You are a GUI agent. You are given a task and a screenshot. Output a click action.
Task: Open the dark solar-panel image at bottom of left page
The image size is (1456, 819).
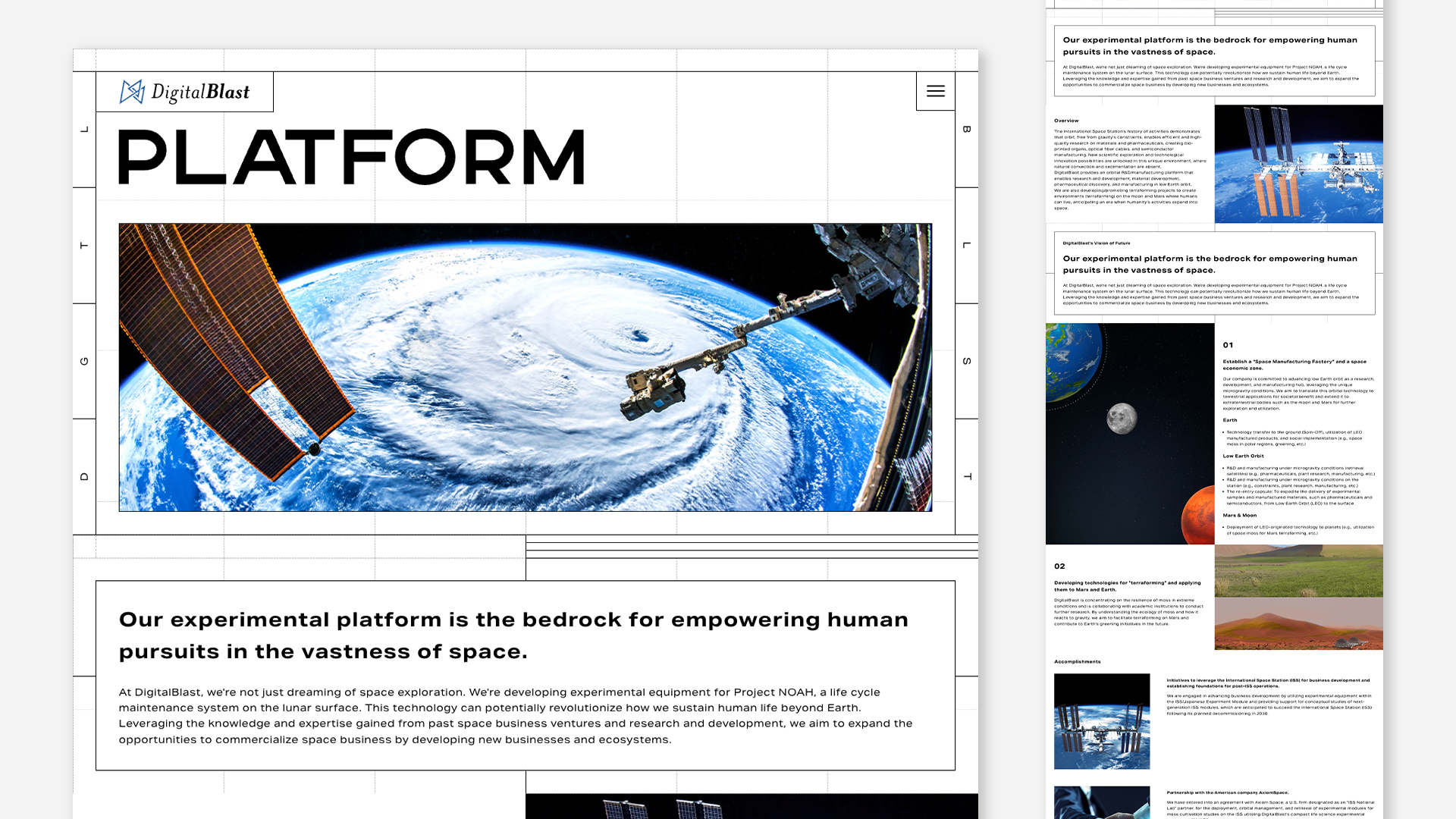click(752, 806)
